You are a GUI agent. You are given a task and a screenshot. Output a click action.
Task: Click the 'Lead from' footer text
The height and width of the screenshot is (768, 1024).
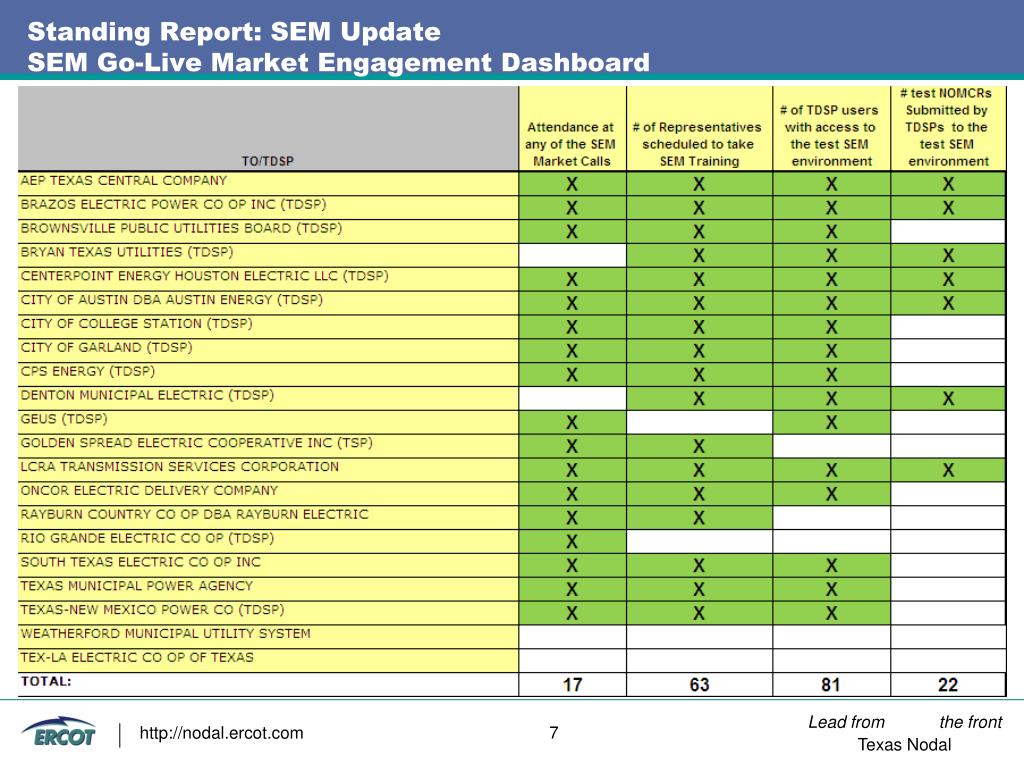coord(846,722)
